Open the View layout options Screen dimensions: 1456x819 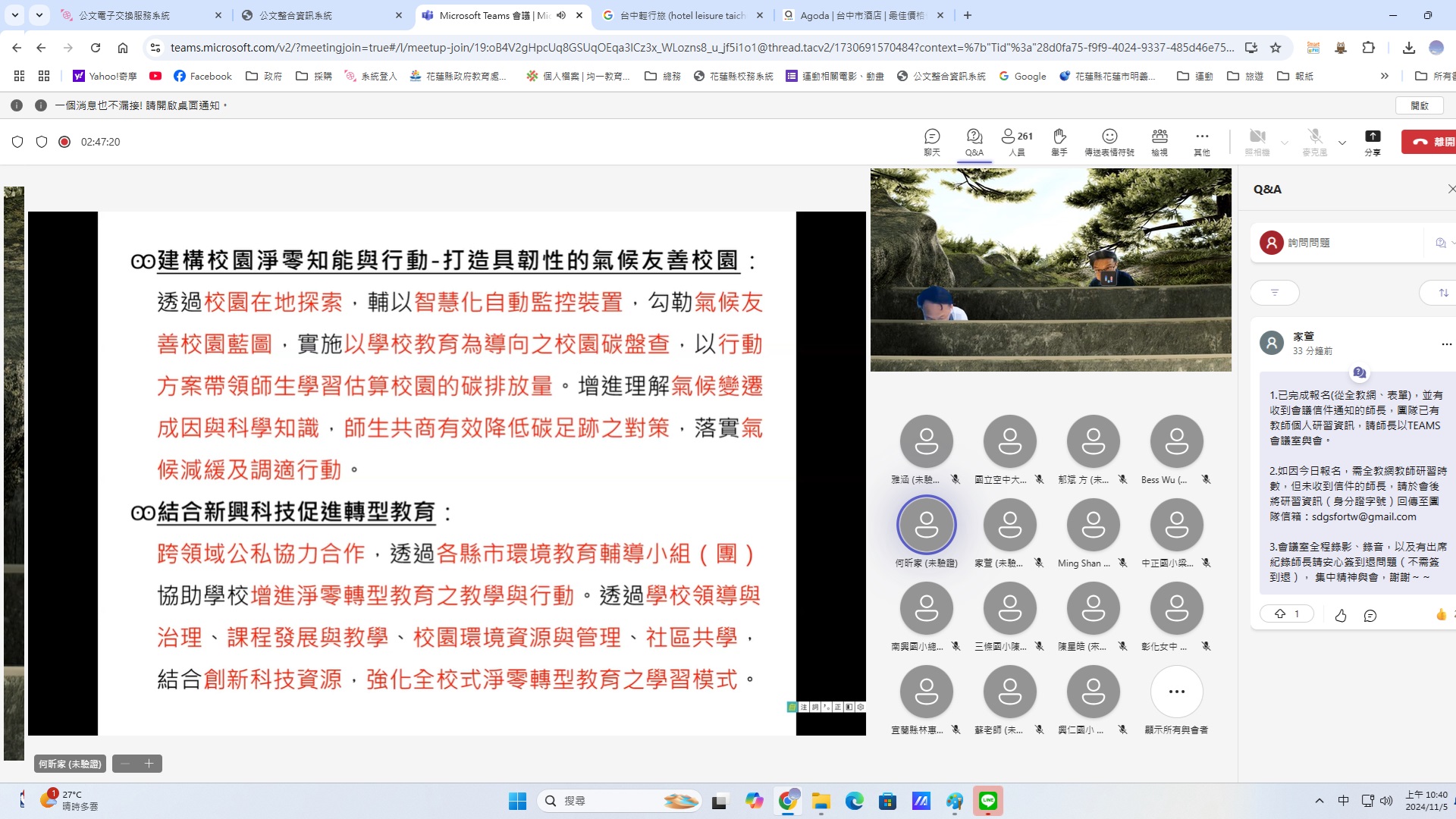click(1159, 141)
